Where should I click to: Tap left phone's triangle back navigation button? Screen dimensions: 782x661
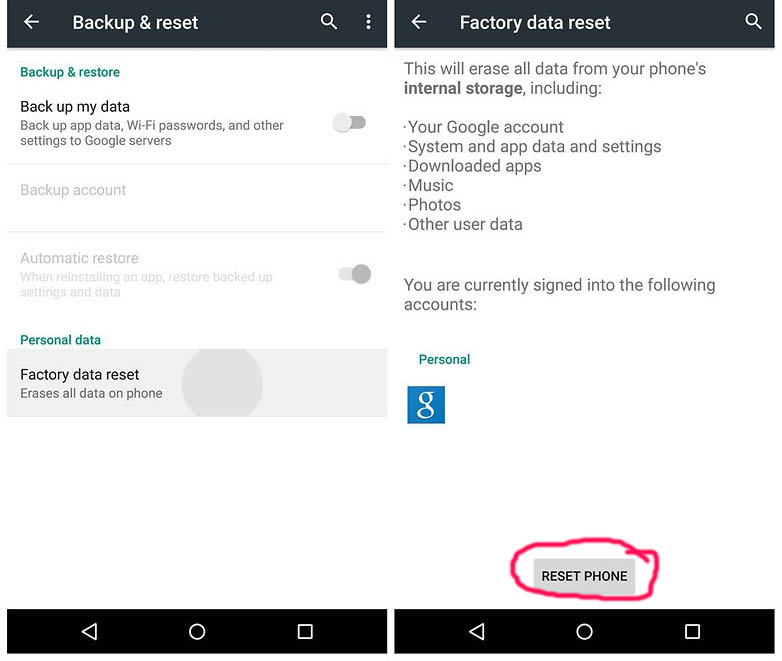click(89, 632)
